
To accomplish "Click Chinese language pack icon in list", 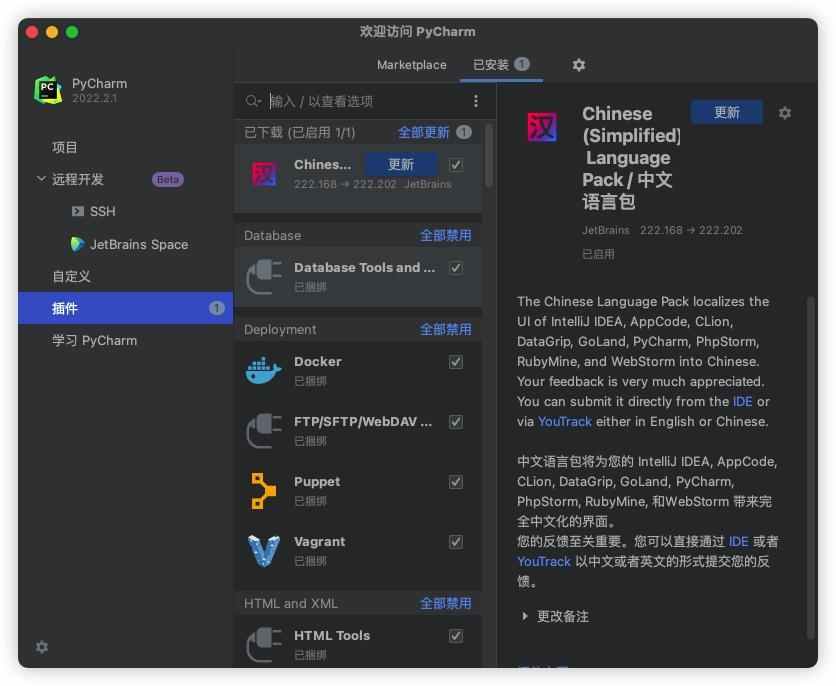I will [264, 174].
